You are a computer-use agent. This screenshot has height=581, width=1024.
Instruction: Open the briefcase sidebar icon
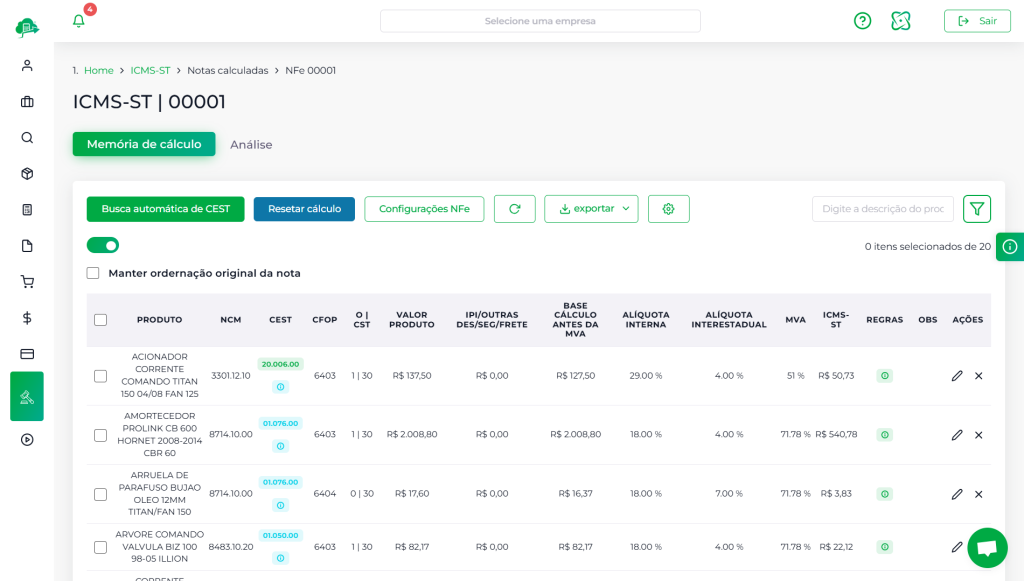tap(27, 102)
